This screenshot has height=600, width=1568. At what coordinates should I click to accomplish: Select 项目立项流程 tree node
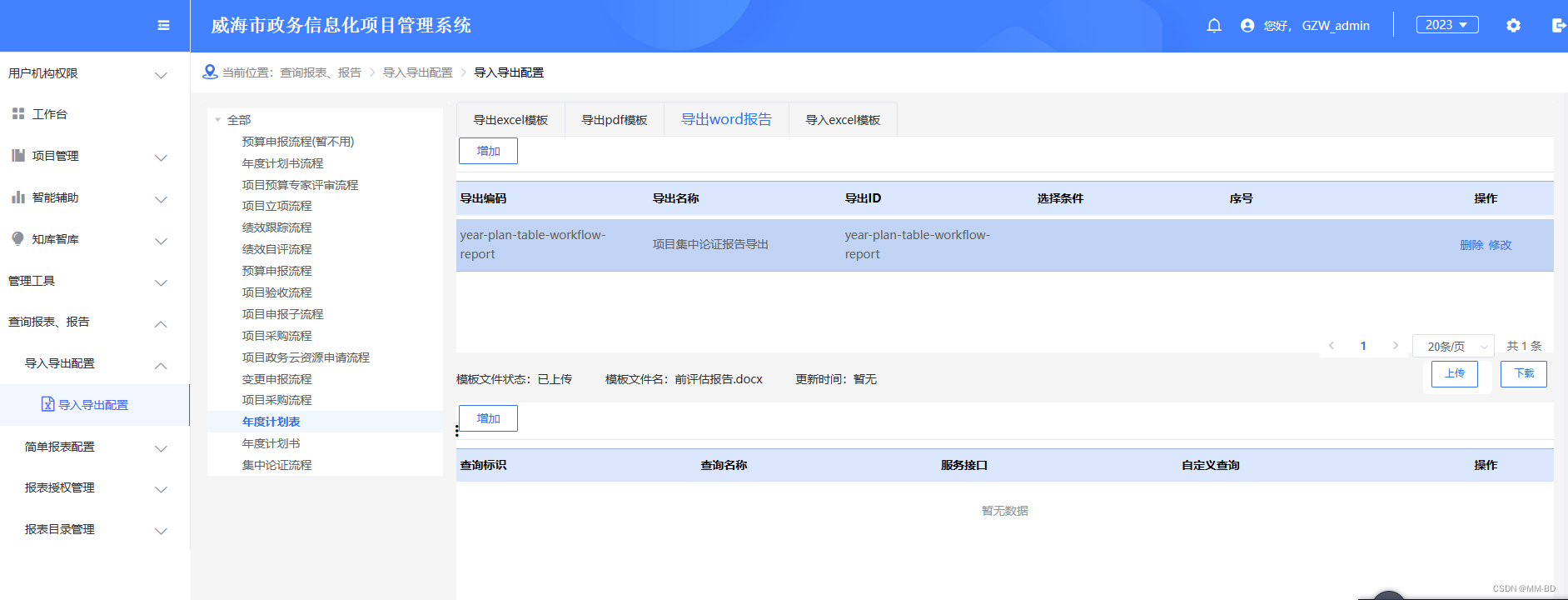pos(276,206)
